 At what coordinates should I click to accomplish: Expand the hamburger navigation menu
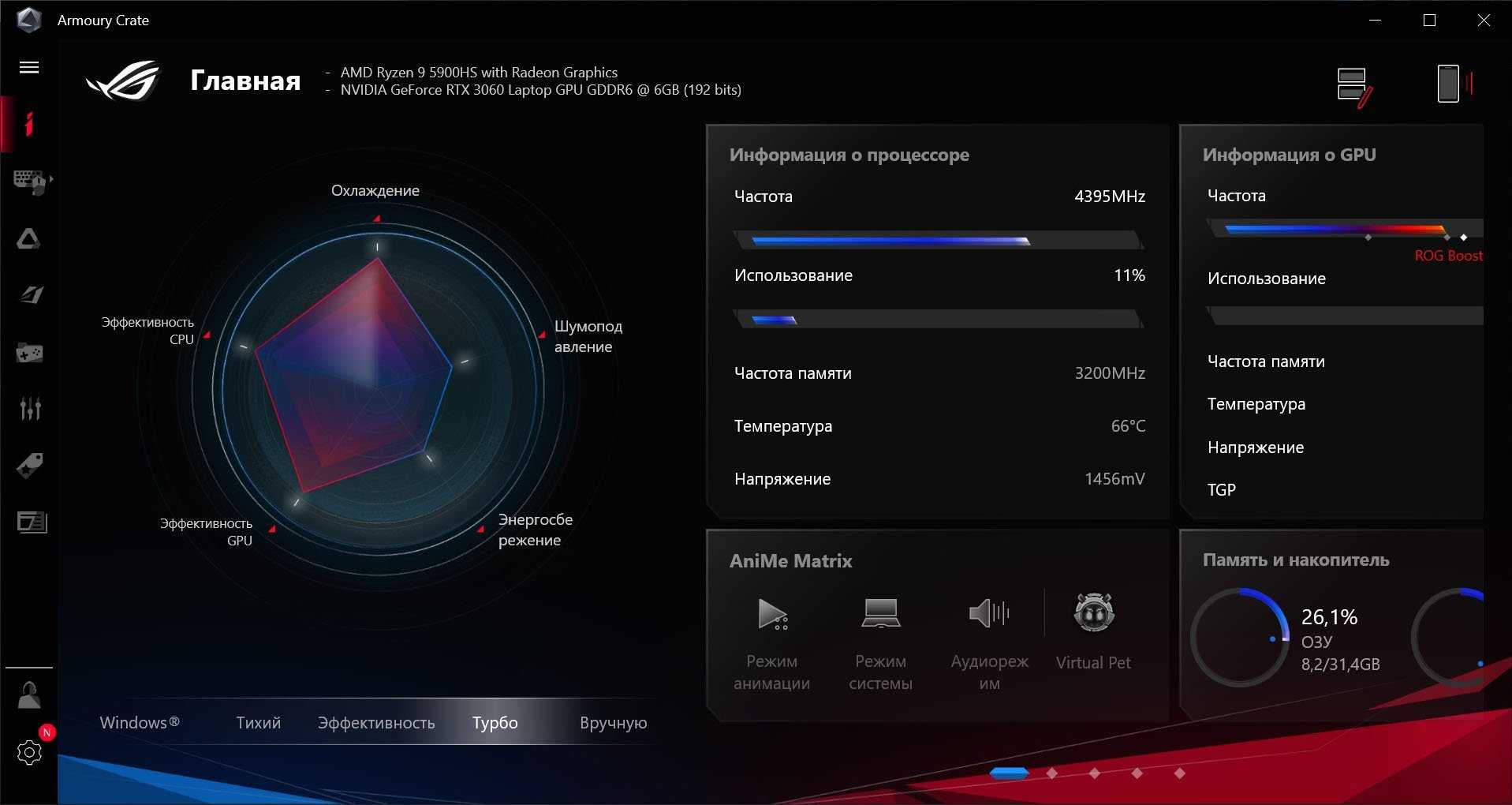pyautogui.click(x=29, y=68)
